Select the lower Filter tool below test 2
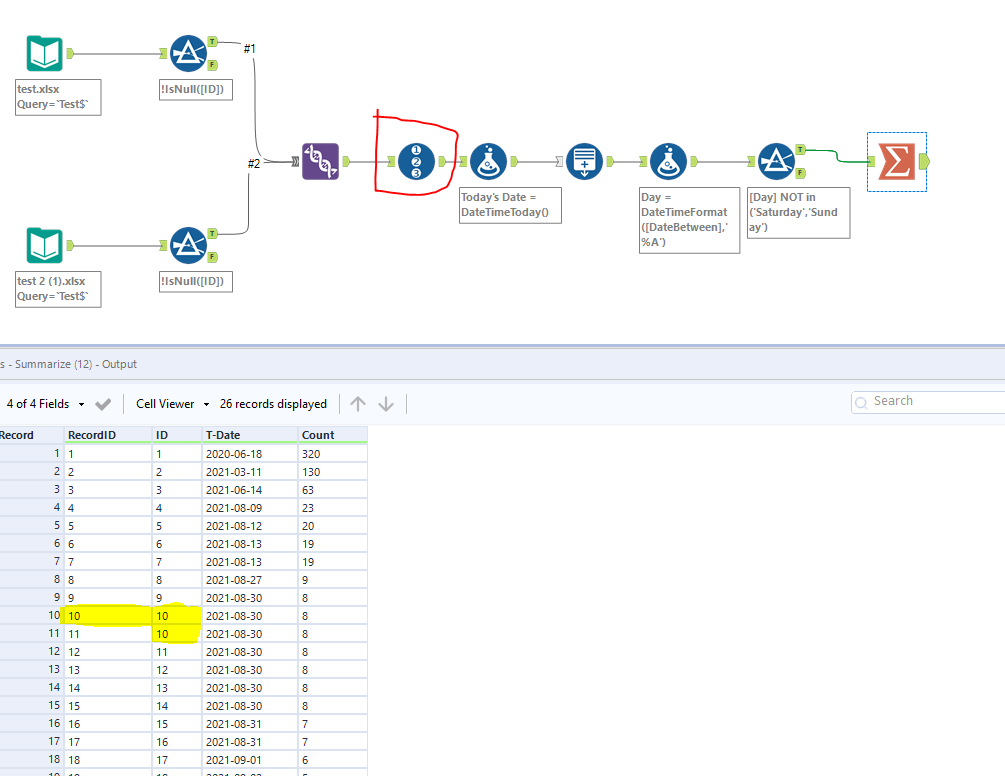 (x=190, y=245)
